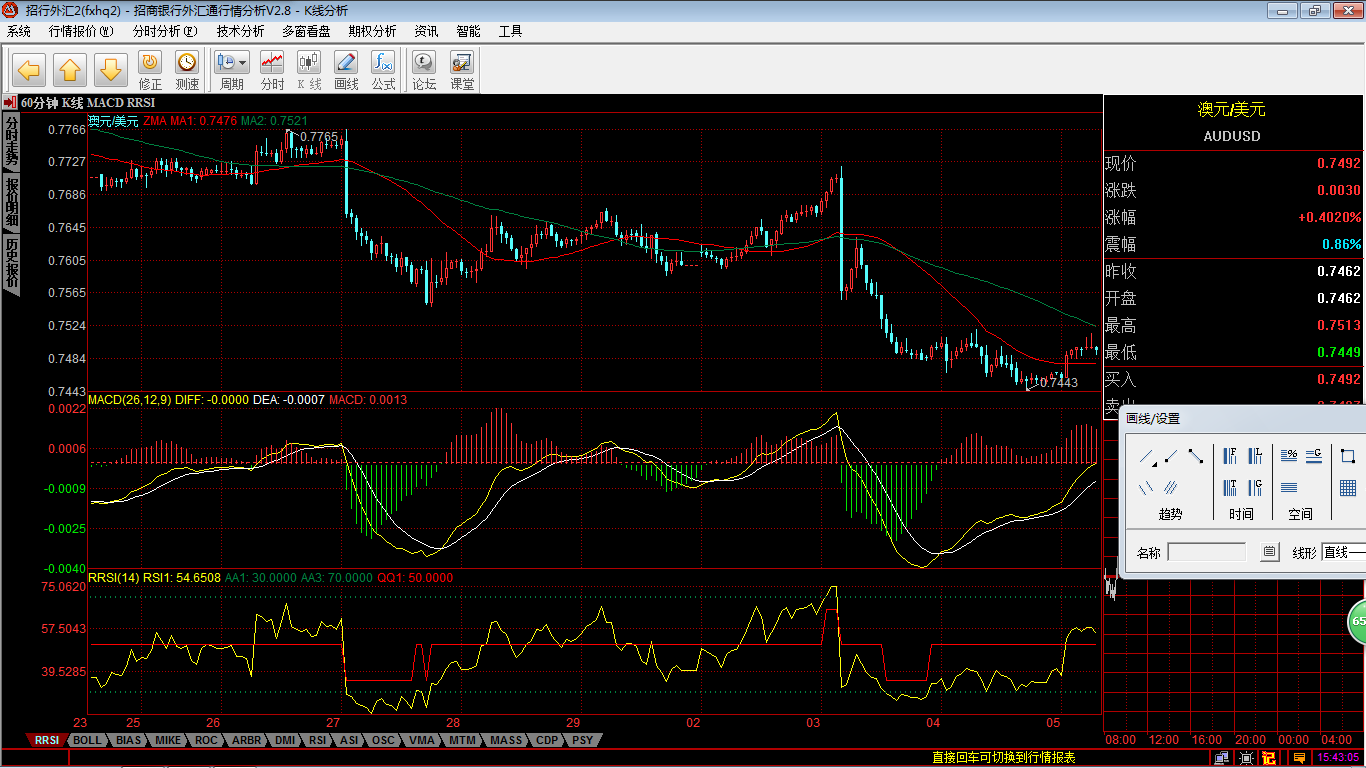
Task: Go back with the left arrow button
Action: coord(29,70)
